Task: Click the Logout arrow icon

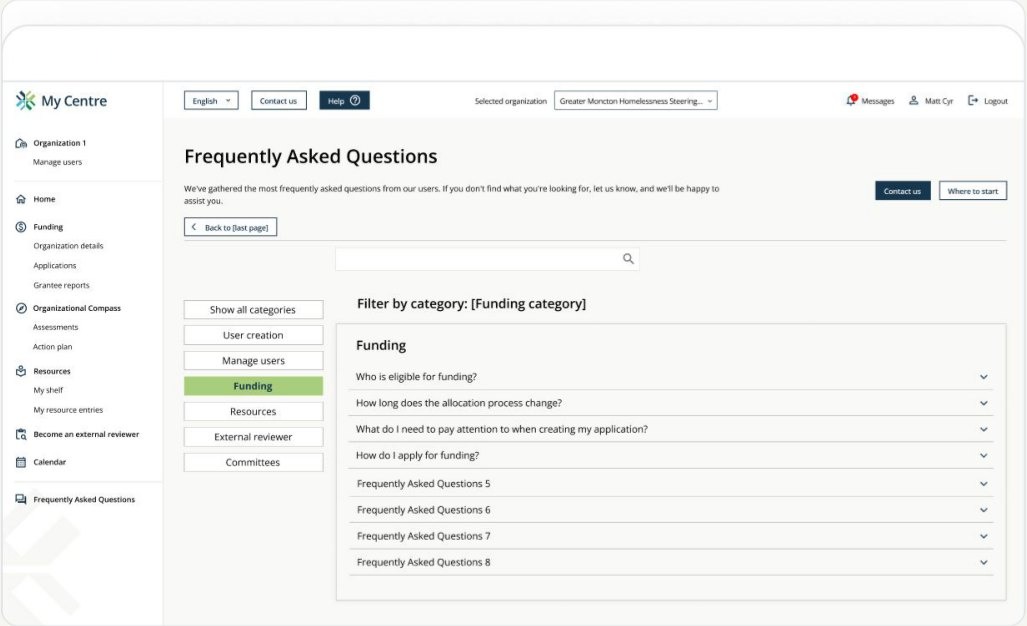Action: tap(973, 100)
